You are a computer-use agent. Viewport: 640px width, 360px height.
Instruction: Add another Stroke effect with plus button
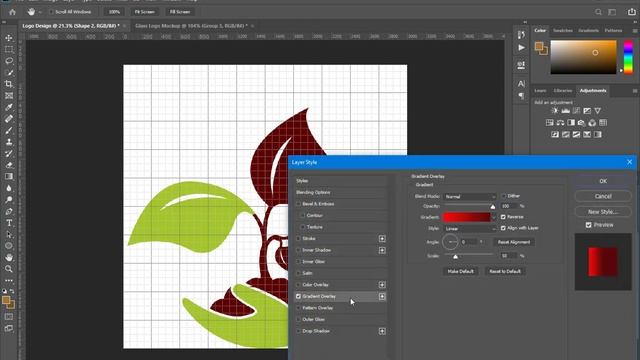(382, 238)
